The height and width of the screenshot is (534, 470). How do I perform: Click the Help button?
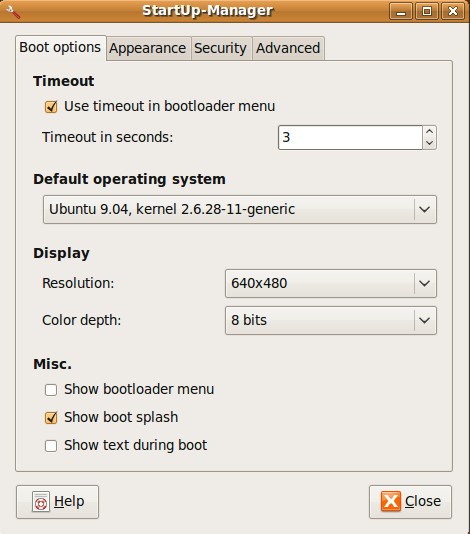pos(58,502)
